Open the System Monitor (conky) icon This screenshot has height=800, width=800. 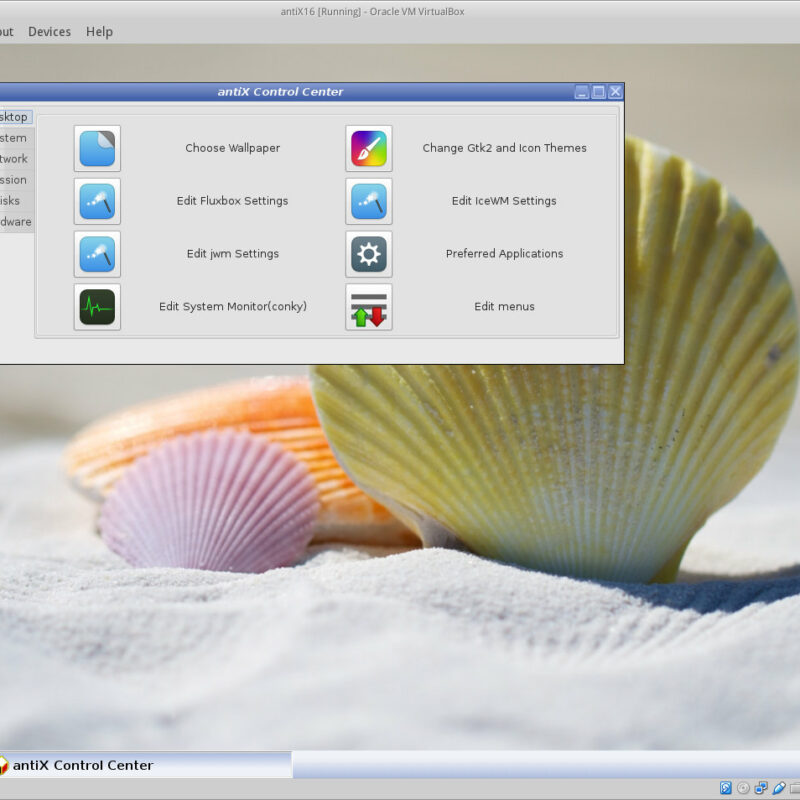tap(97, 307)
